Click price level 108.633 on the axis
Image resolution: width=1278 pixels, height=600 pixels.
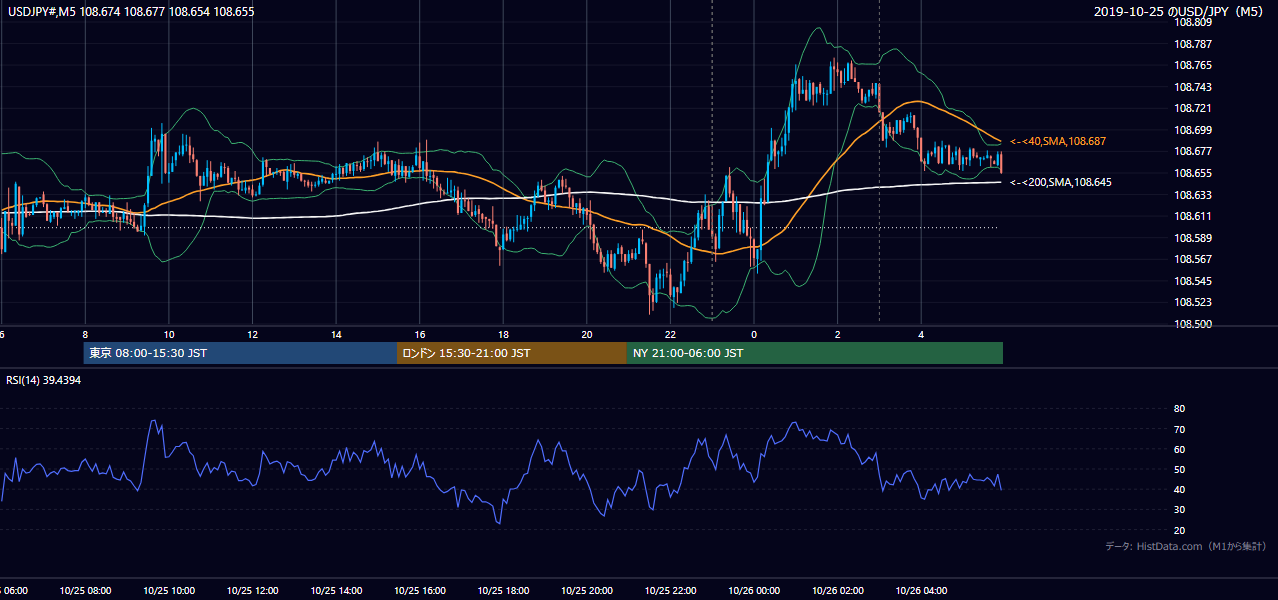click(x=1192, y=195)
